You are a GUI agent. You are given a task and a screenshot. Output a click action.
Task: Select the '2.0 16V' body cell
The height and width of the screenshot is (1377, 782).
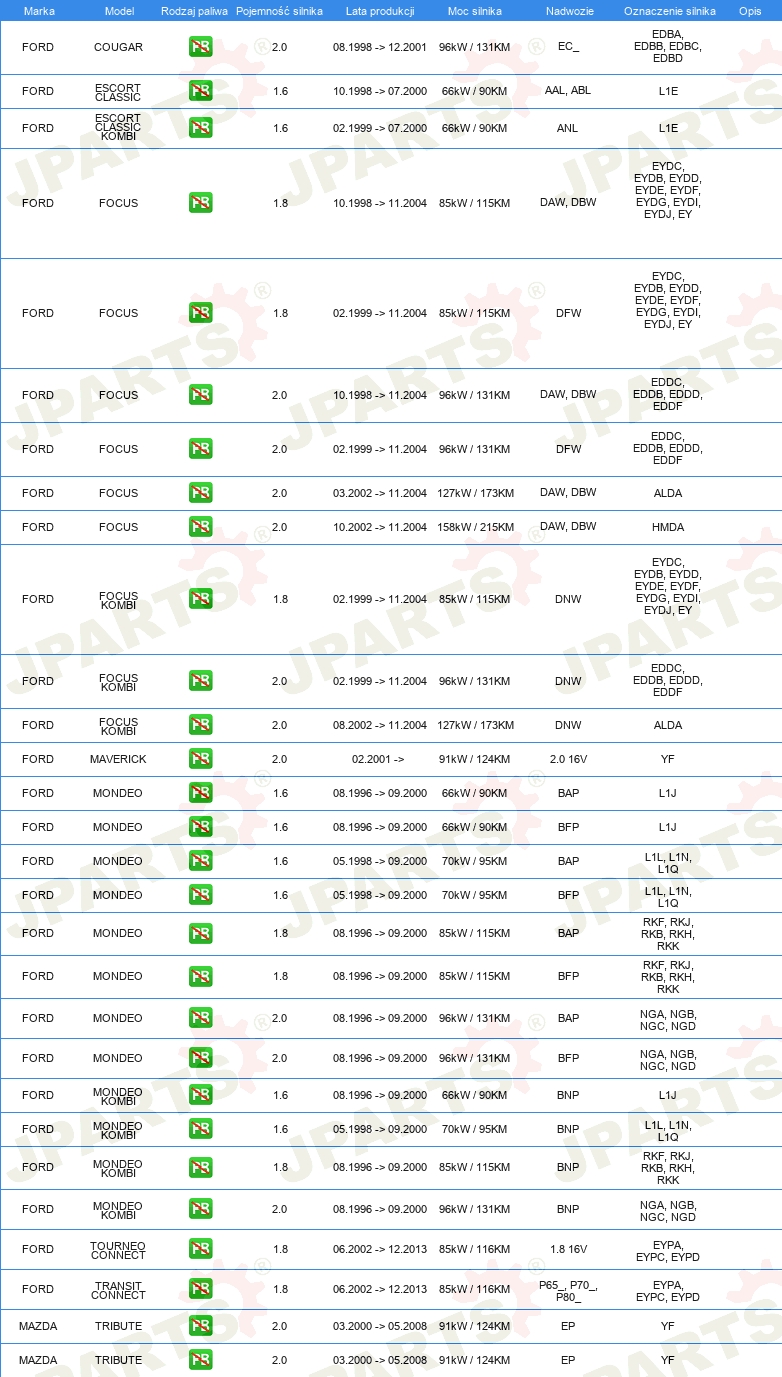tap(568, 759)
